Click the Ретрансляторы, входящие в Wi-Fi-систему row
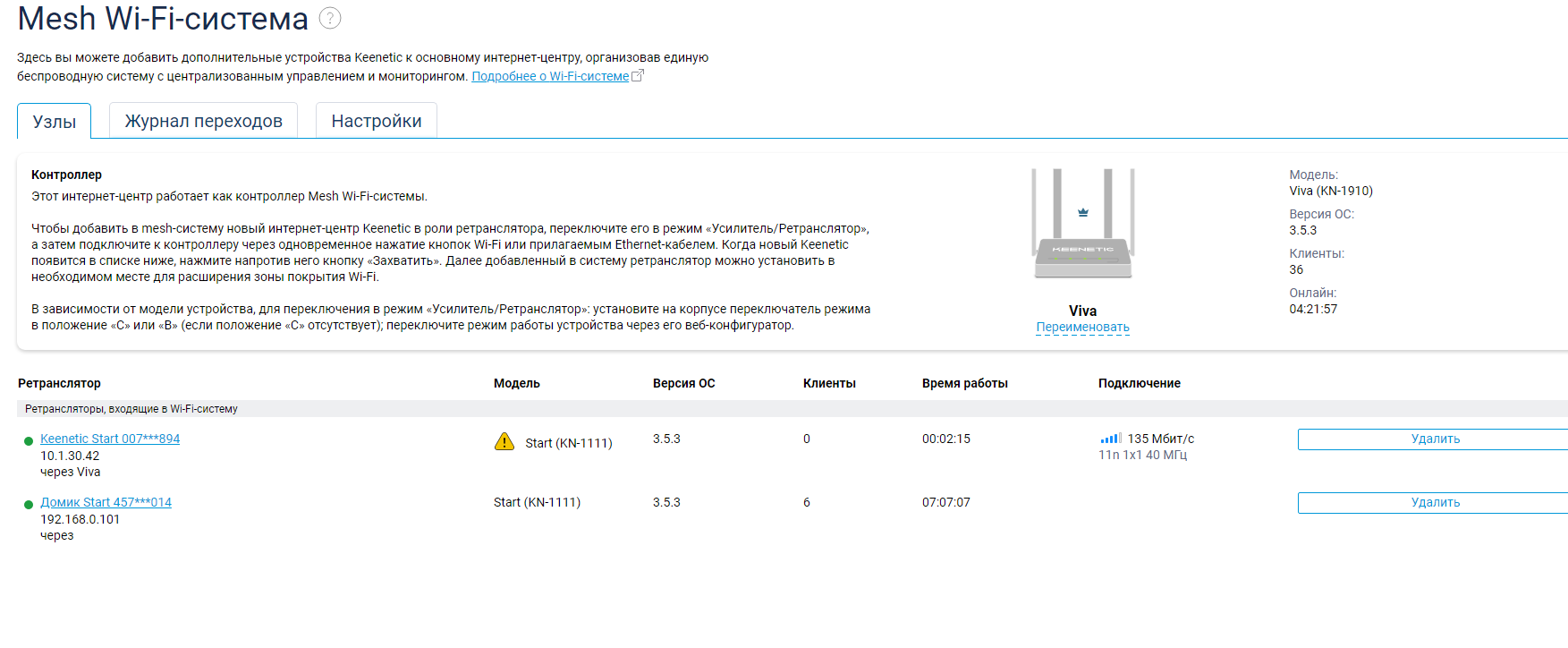 [x=792, y=408]
